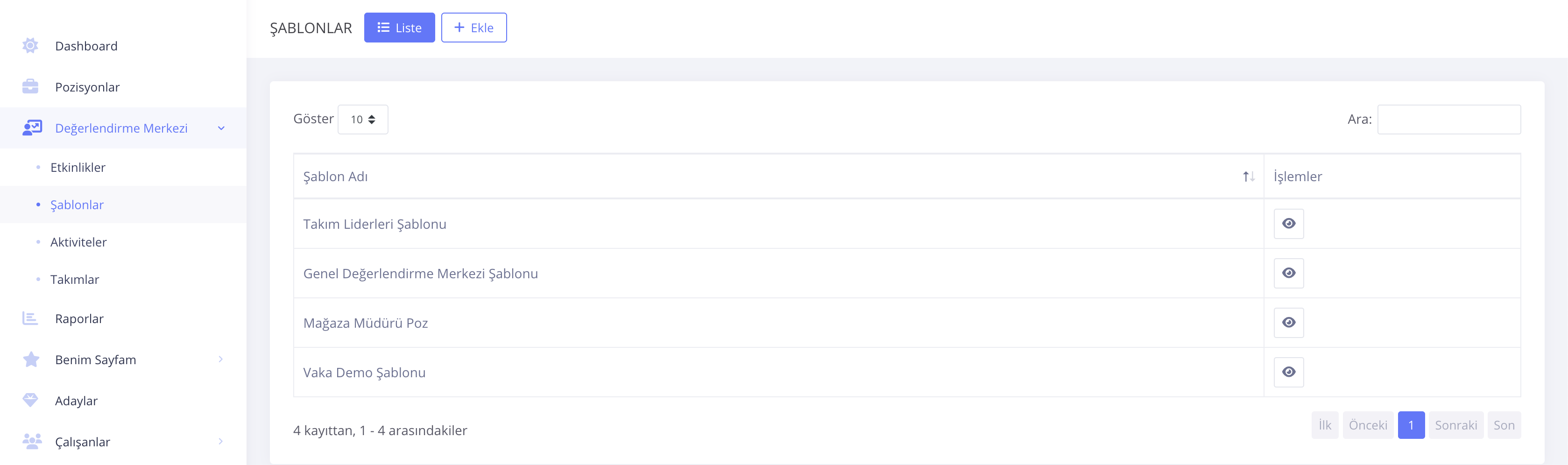
Task: Click the Pozisyonlar briefcase icon
Action: click(x=30, y=87)
